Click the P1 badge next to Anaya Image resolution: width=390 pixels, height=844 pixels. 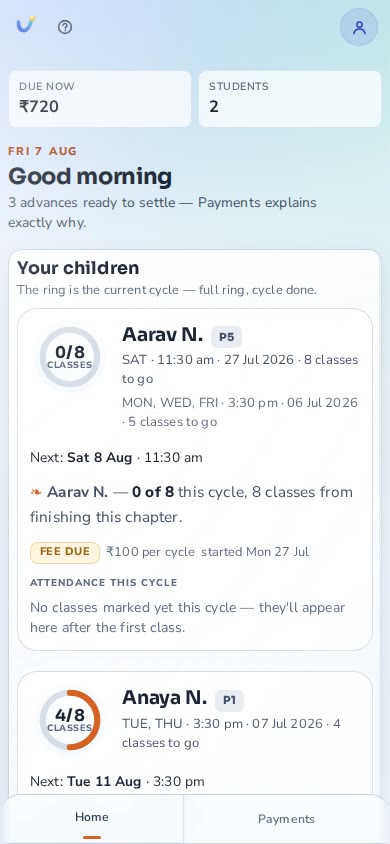pos(230,700)
